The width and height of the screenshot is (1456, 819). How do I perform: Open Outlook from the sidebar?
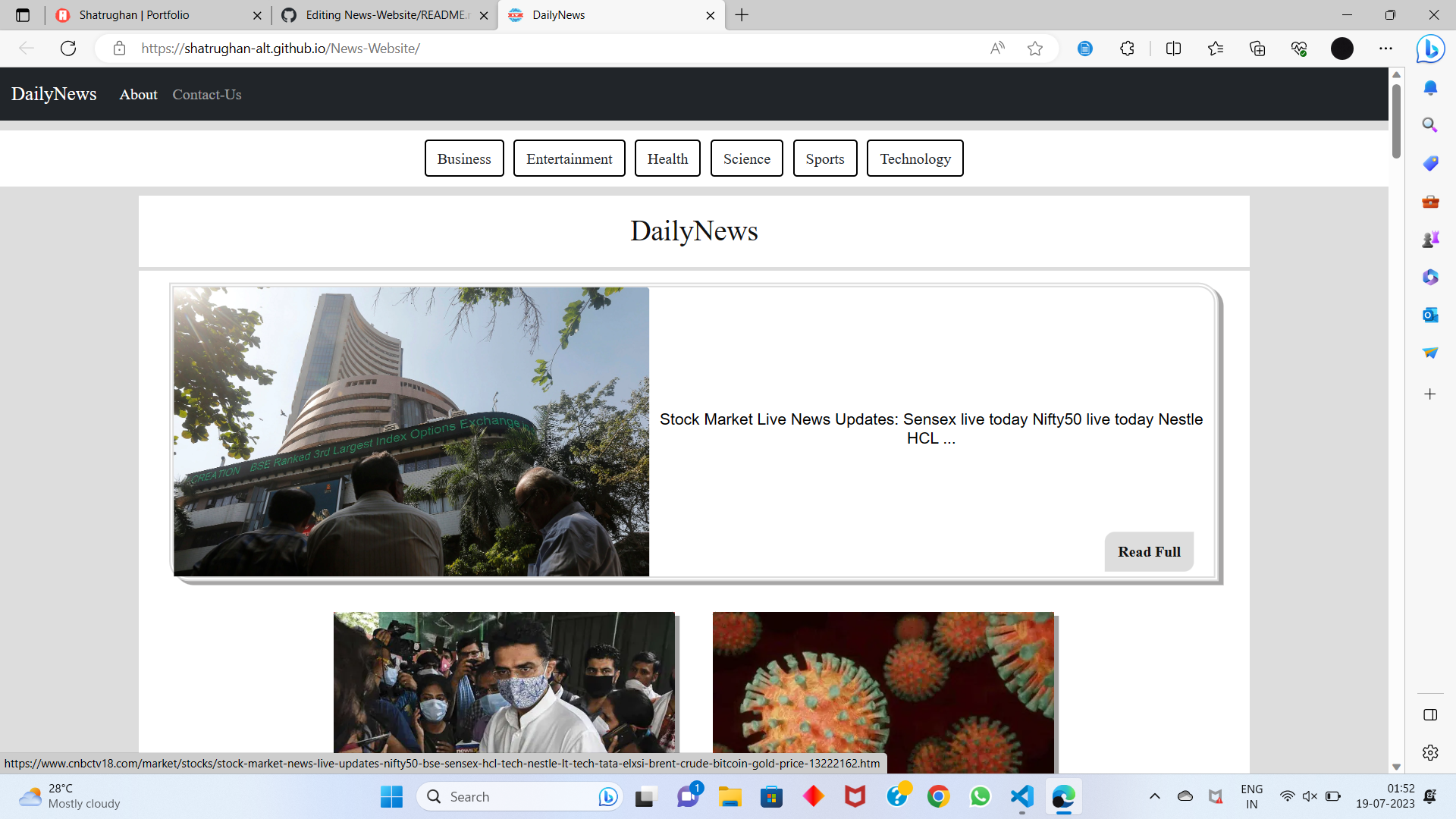(x=1430, y=315)
